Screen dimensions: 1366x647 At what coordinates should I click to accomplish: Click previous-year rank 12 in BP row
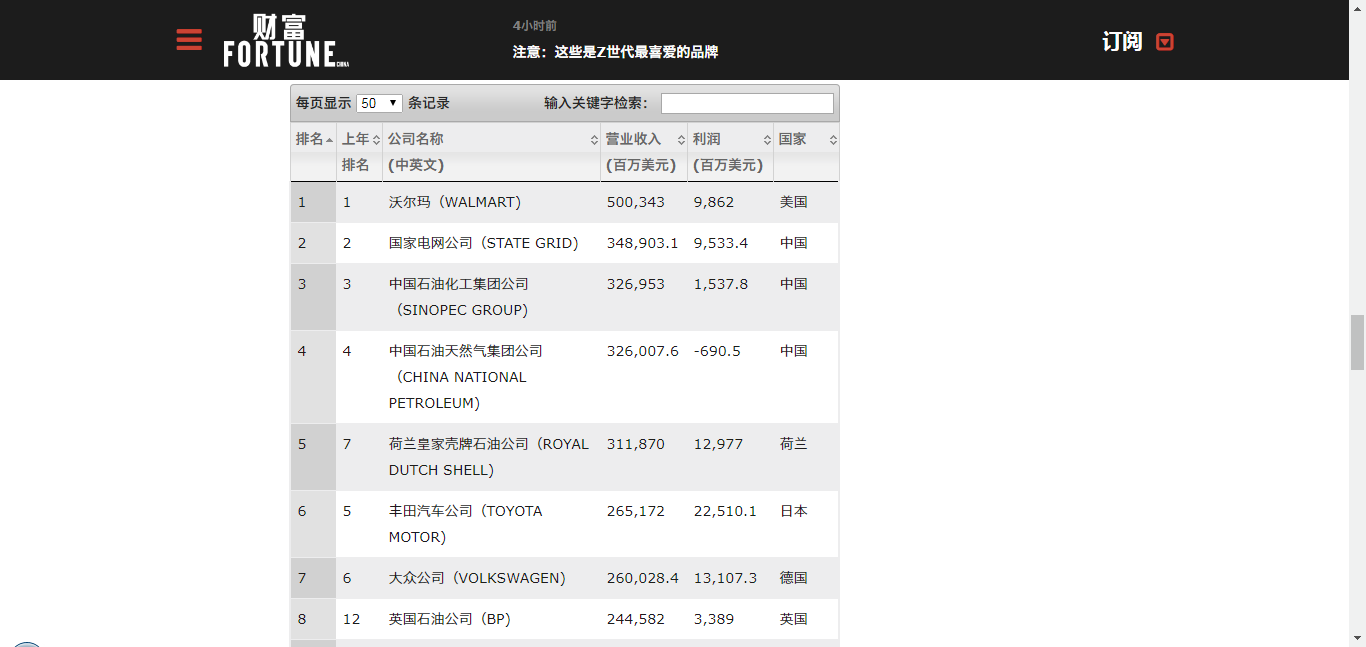coord(351,619)
